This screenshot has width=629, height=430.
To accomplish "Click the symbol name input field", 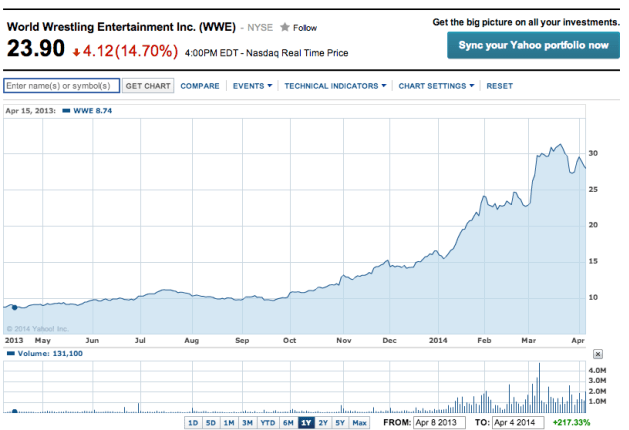I will (x=61, y=86).
